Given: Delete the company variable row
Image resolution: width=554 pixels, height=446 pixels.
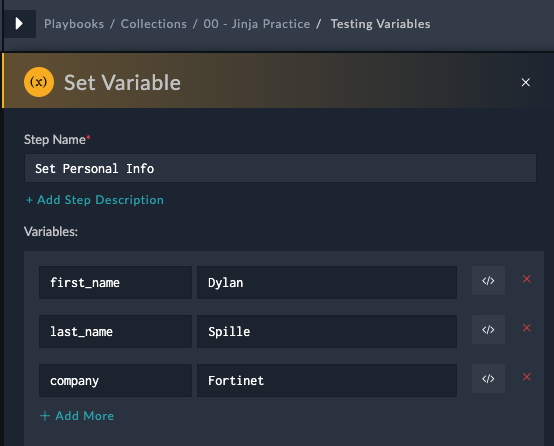Looking at the screenshot, I should [526, 377].
